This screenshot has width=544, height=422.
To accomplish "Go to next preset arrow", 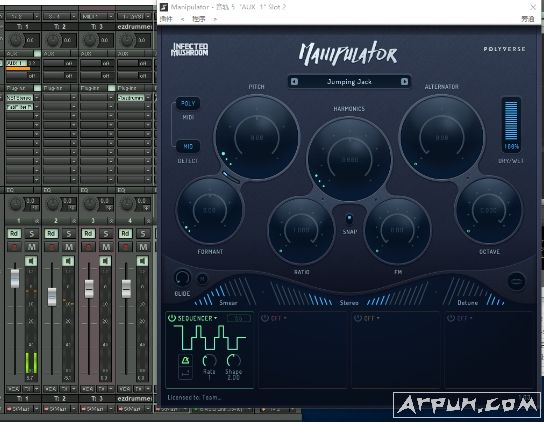I will [x=404, y=82].
